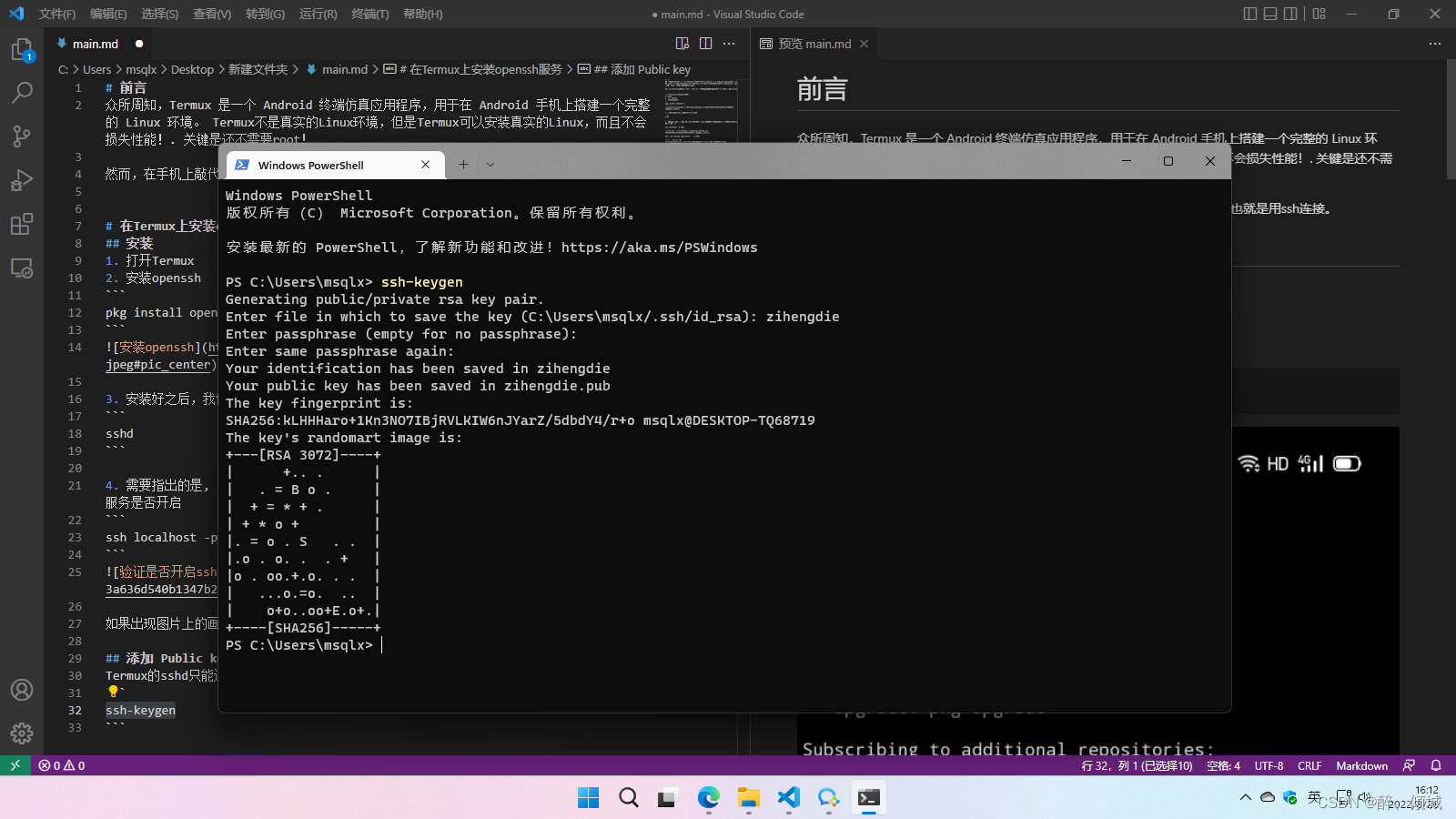Open the Search view in VS Code activity bar
The image size is (1456, 819).
tap(22, 93)
